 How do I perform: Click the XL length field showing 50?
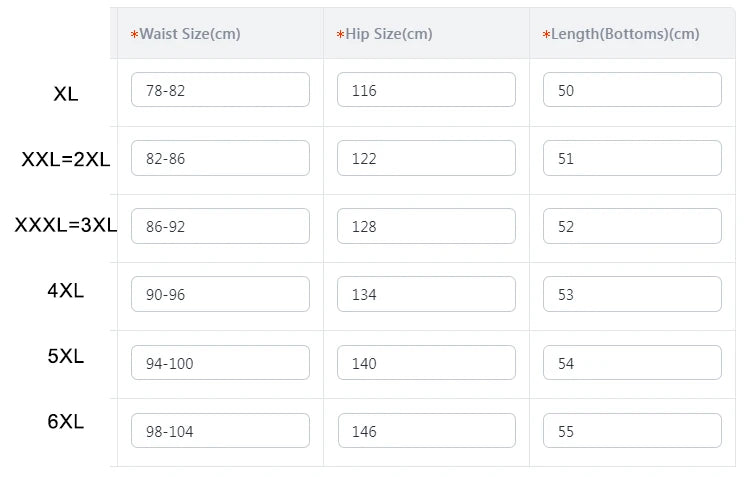click(x=632, y=90)
